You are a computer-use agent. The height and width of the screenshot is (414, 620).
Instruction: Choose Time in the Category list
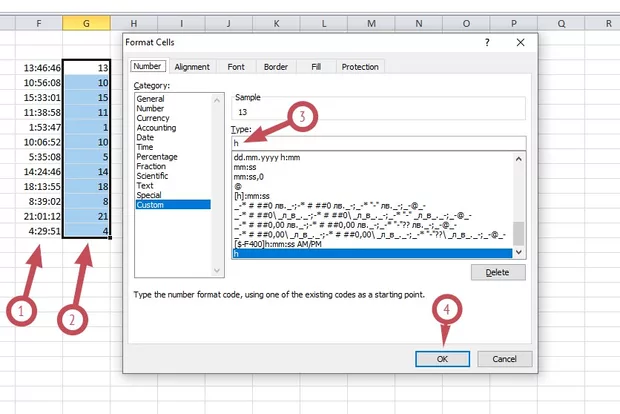[146, 148]
